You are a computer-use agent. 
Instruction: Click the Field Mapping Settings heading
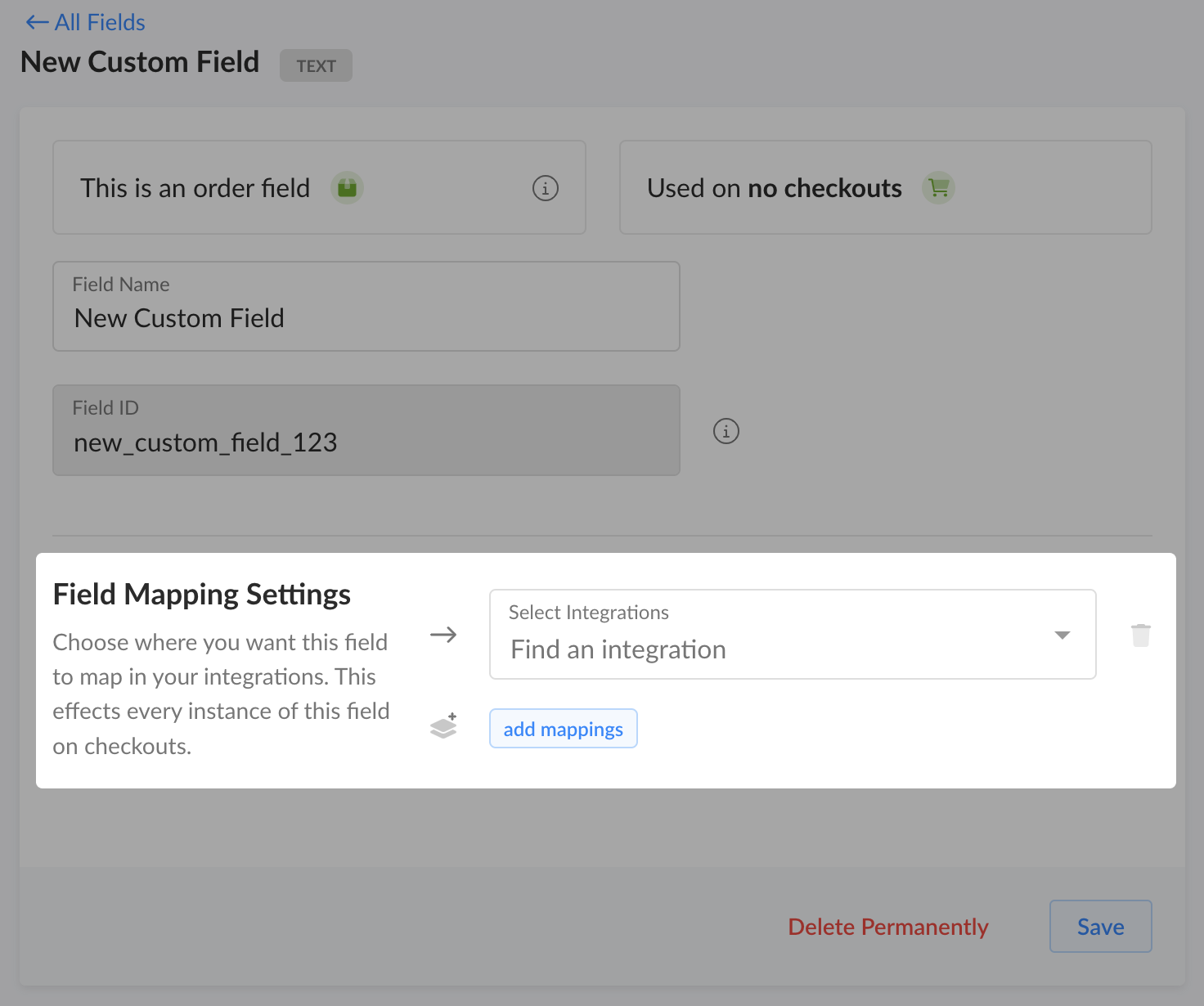click(202, 595)
